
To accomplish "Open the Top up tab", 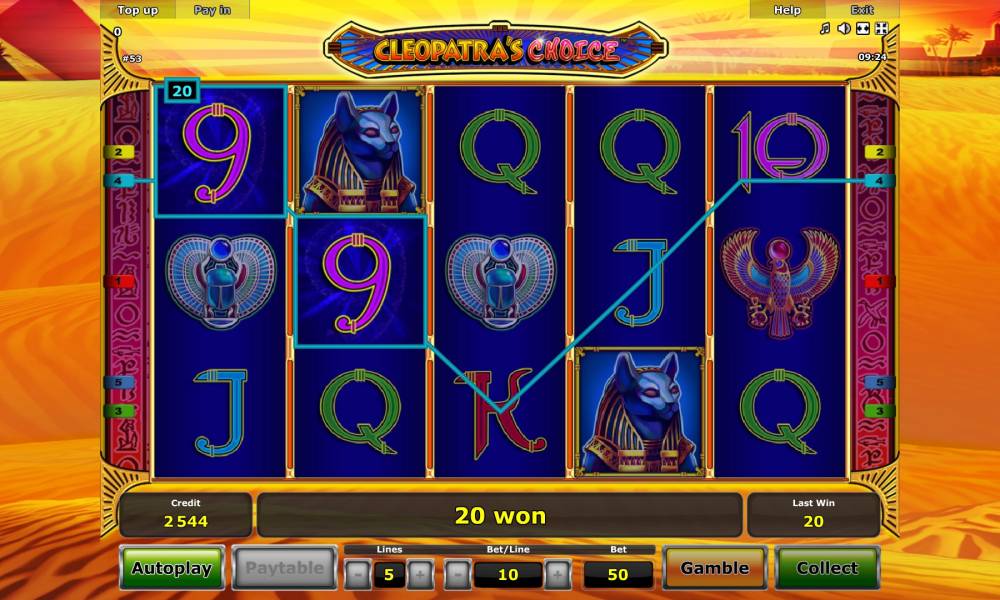I will [137, 10].
